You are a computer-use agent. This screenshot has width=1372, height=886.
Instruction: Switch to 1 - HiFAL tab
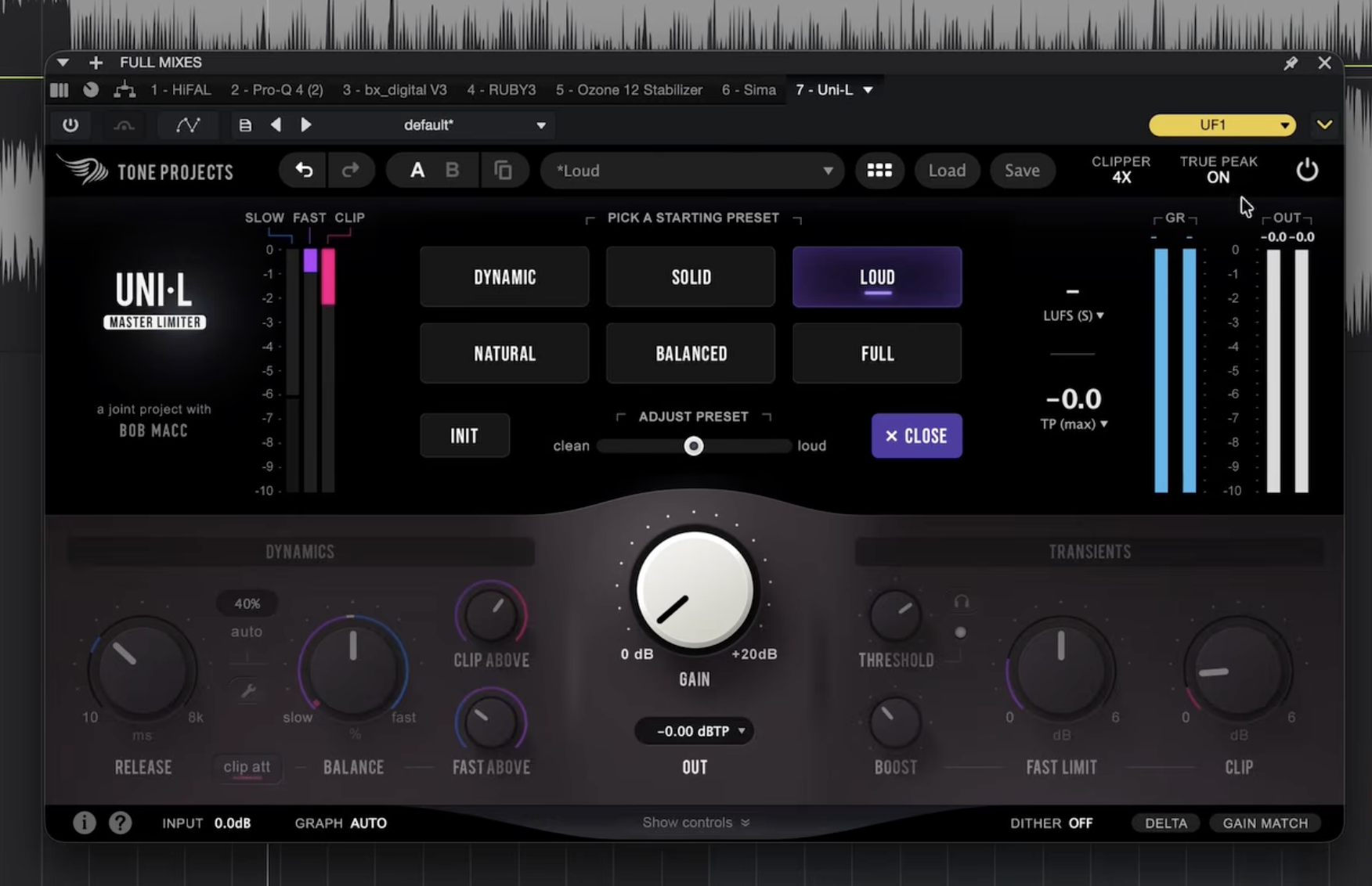pyautogui.click(x=181, y=90)
